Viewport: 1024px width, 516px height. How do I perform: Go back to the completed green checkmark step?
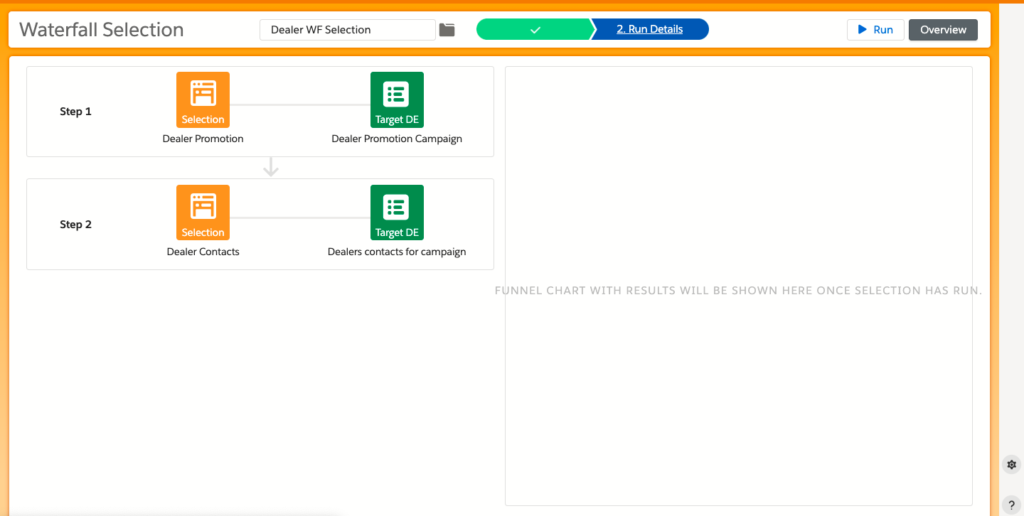(x=535, y=30)
